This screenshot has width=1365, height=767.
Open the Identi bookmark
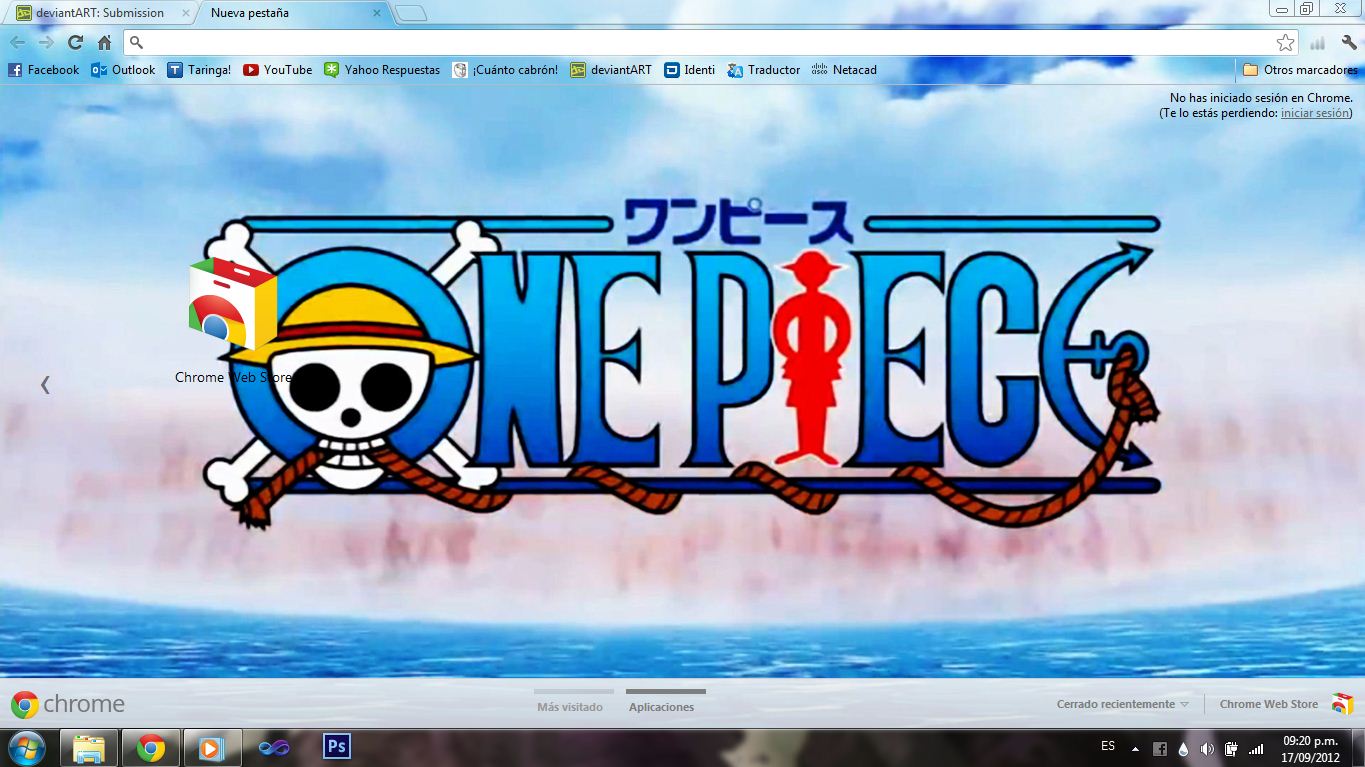[690, 70]
